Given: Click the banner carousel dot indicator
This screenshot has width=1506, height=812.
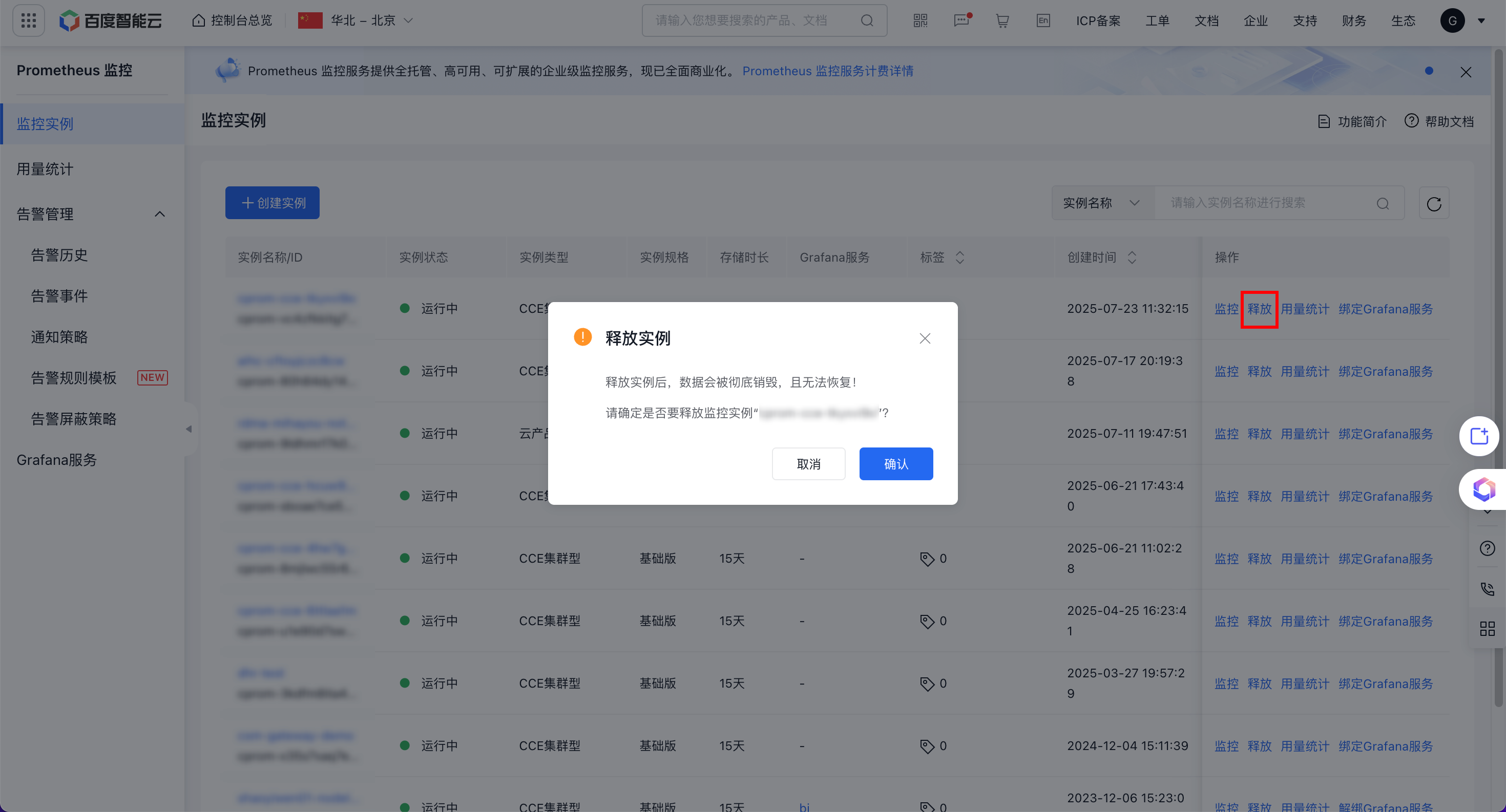Looking at the screenshot, I should tap(1429, 71).
